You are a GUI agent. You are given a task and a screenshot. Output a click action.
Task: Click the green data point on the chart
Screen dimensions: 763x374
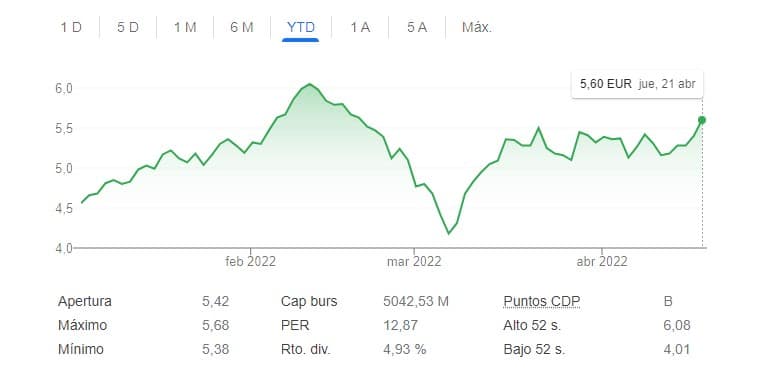(x=702, y=120)
